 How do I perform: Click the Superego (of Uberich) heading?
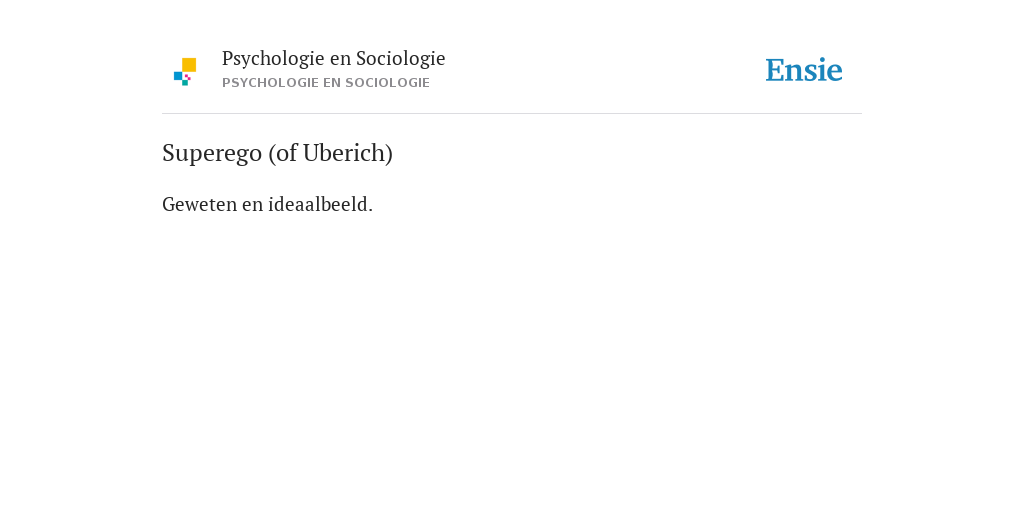(x=278, y=154)
